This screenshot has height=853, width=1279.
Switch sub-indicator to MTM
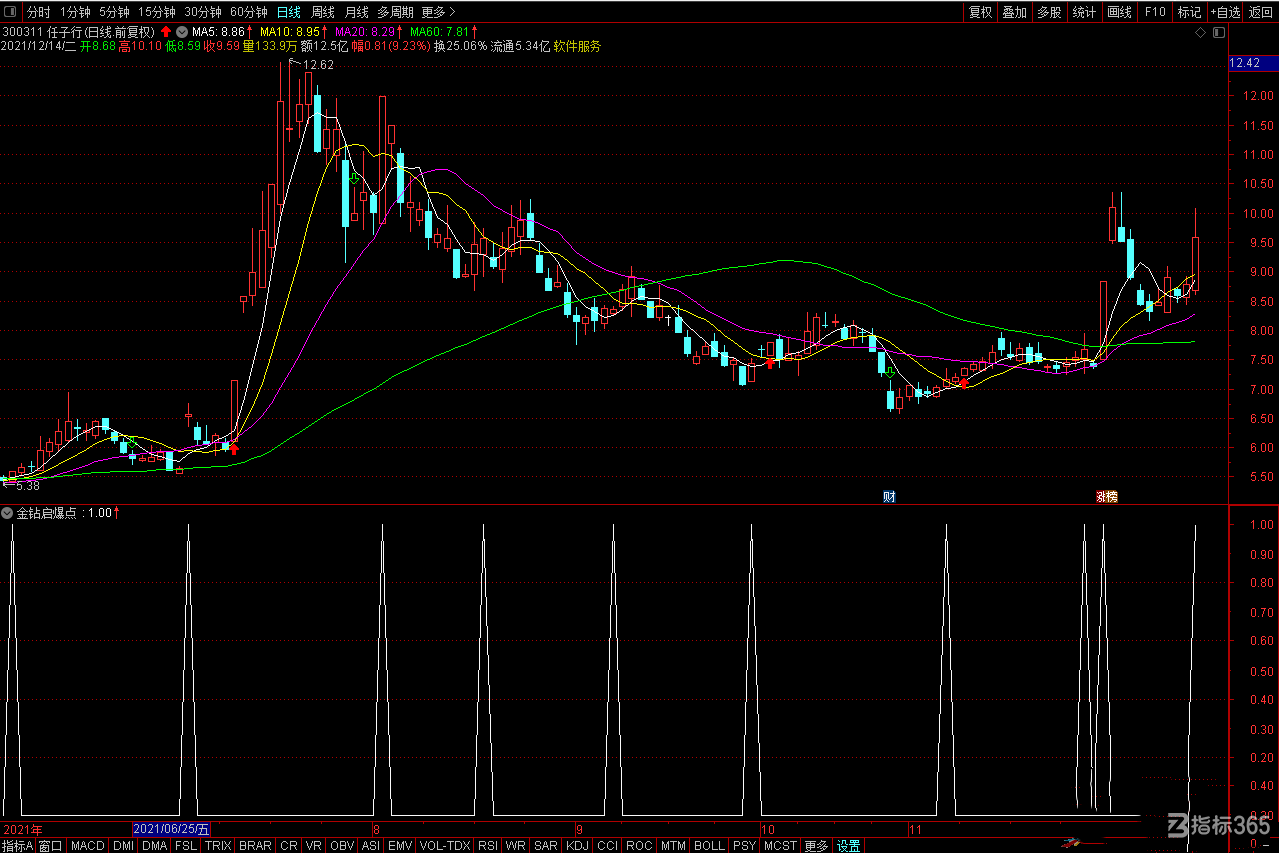pos(674,845)
